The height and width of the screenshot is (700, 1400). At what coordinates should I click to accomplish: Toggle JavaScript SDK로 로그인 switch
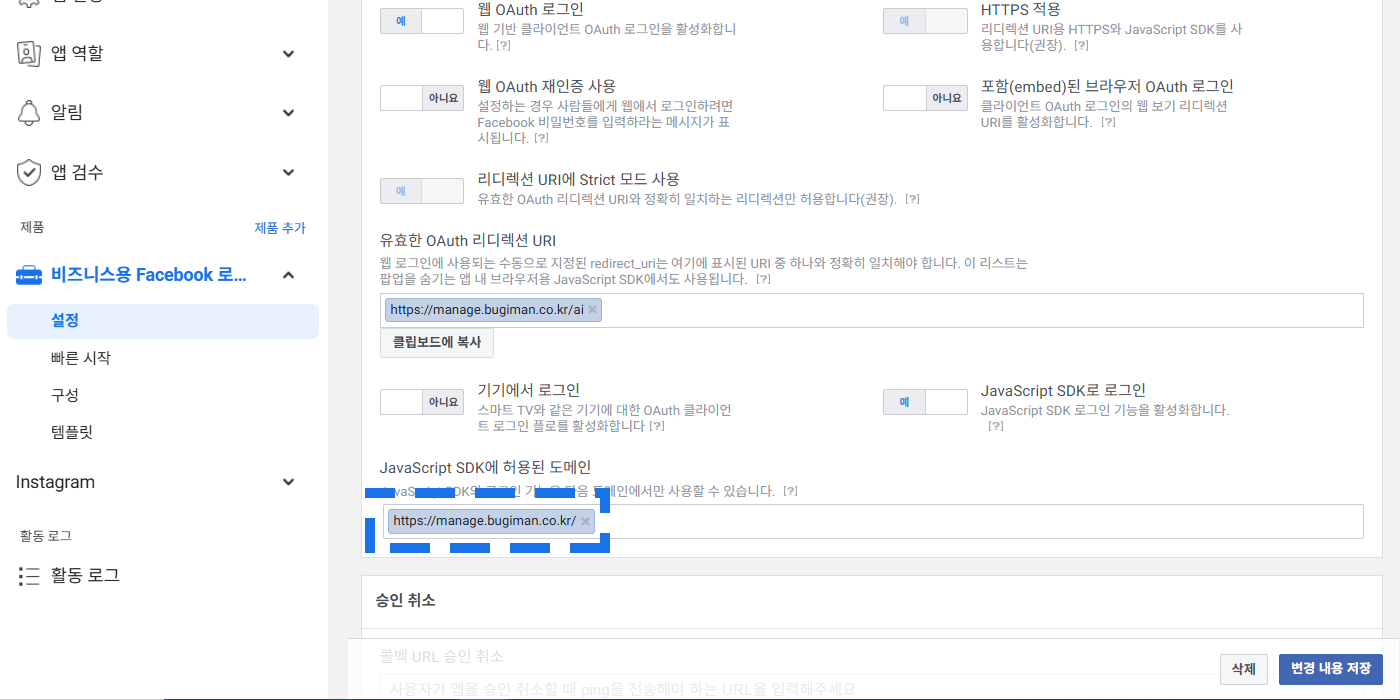[925, 402]
